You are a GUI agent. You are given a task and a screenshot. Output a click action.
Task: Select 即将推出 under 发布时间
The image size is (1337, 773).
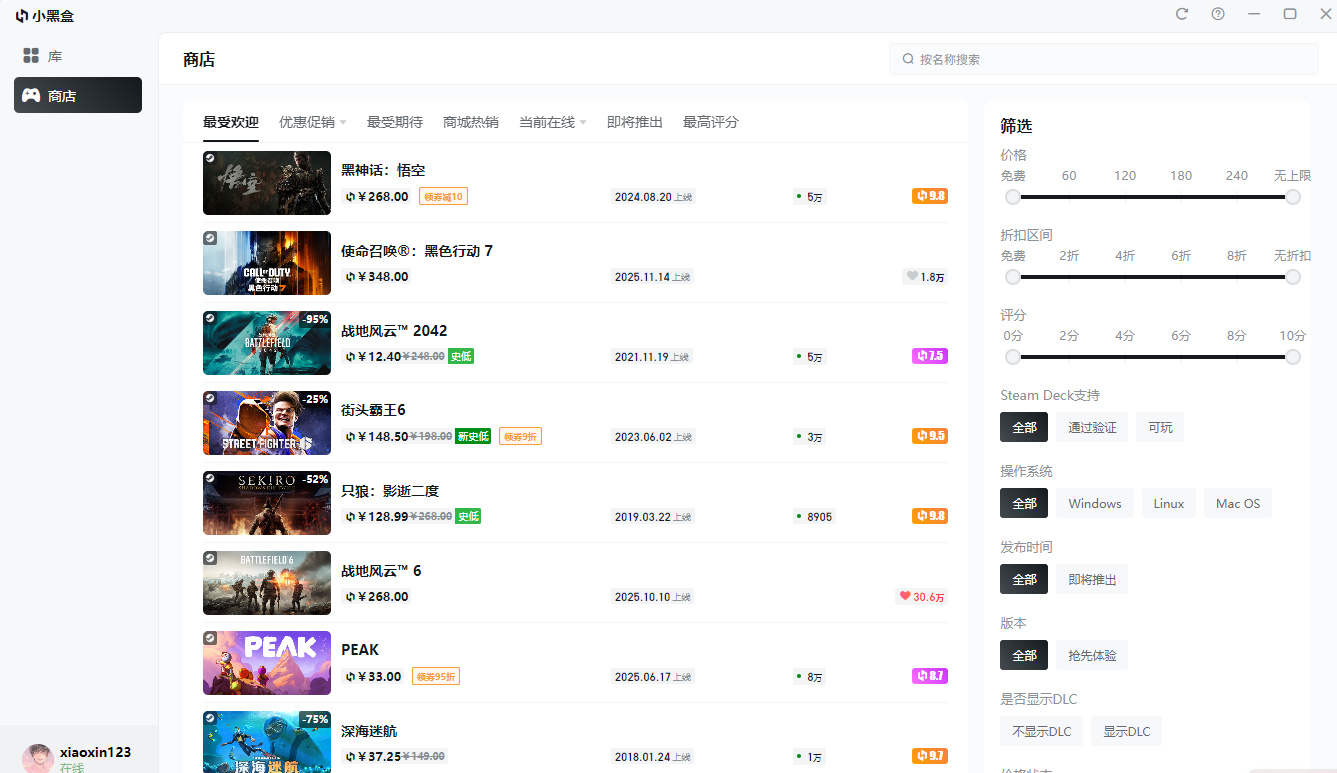[1092, 579]
